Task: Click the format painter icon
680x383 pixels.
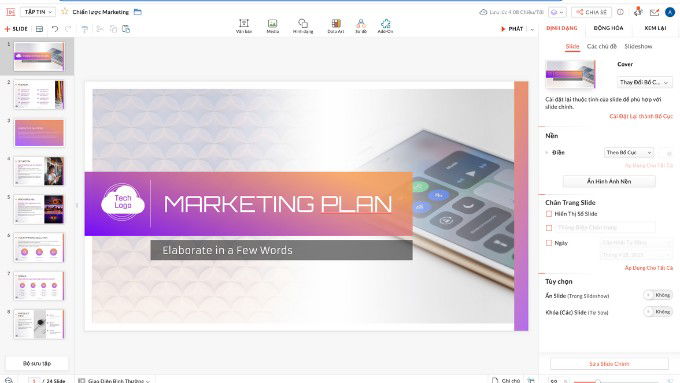Action: point(85,29)
